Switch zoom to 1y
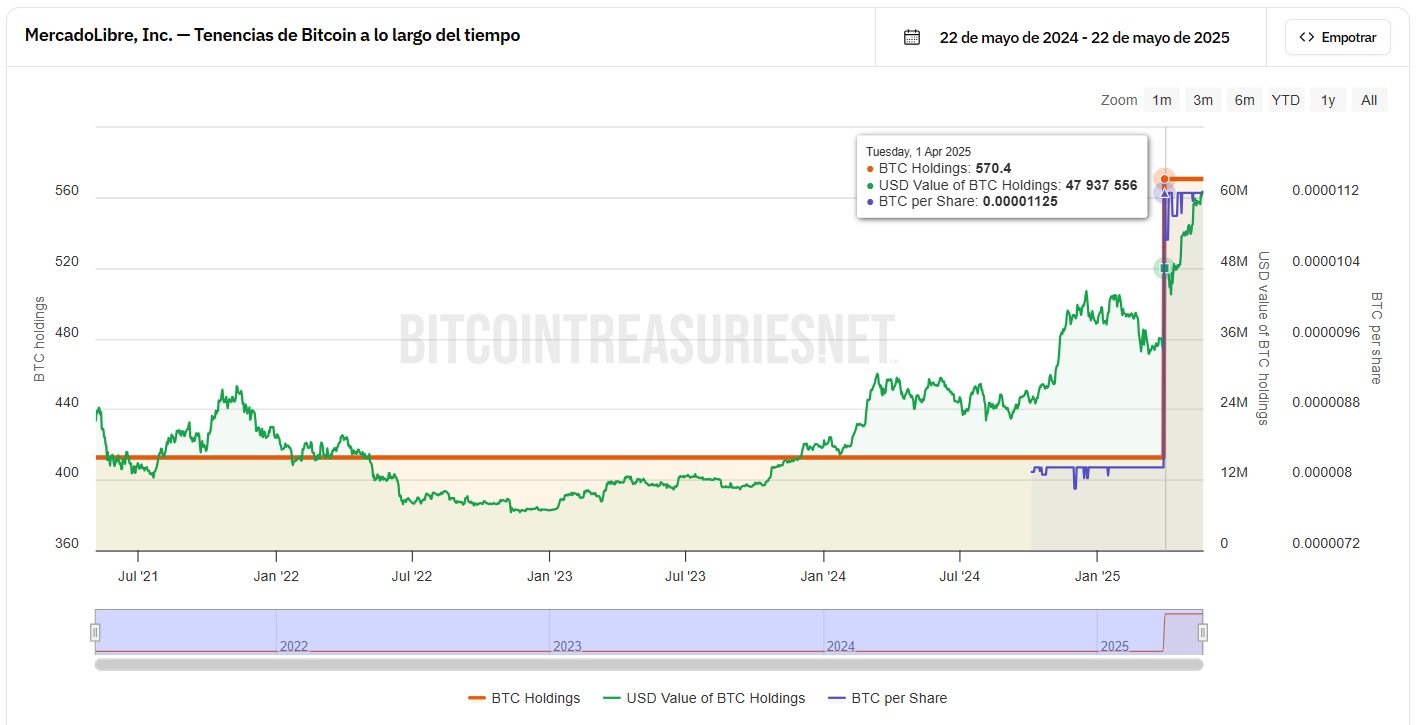The image size is (1418, 725). point(1327,100)
